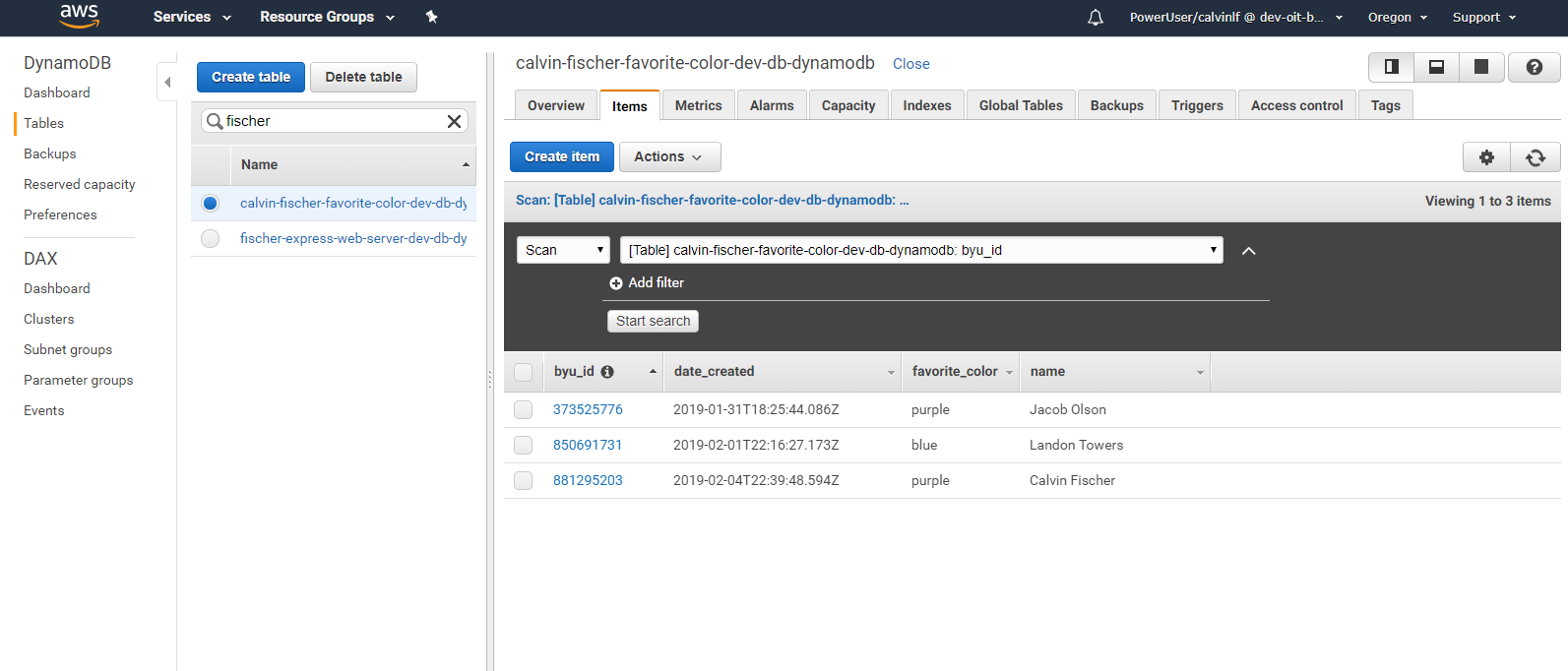Click the Delete table button

pos(363,77)
